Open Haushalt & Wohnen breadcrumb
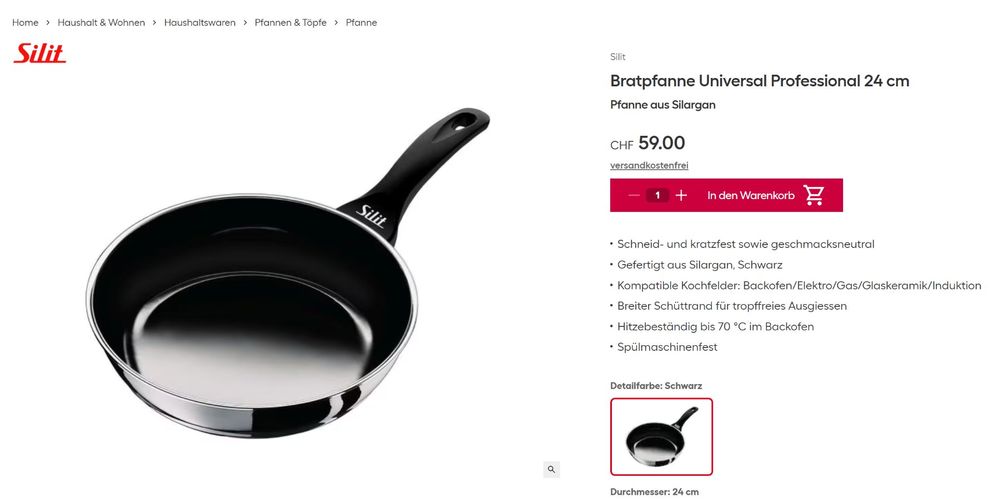Image resolution: width=1000 pixels, height=500 pixels. (x=101, y=22)
